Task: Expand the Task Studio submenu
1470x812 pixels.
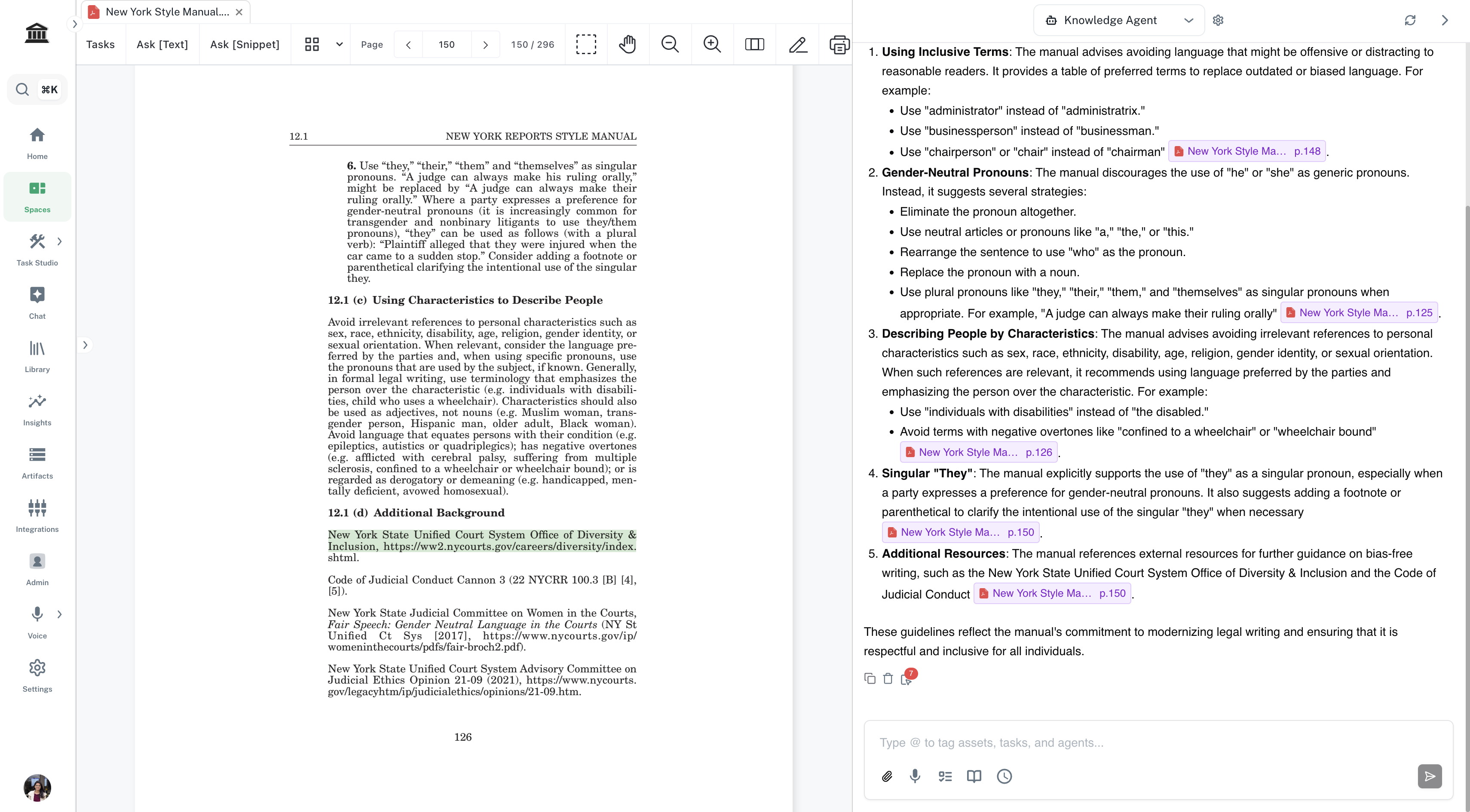Action: coord(59,241)
